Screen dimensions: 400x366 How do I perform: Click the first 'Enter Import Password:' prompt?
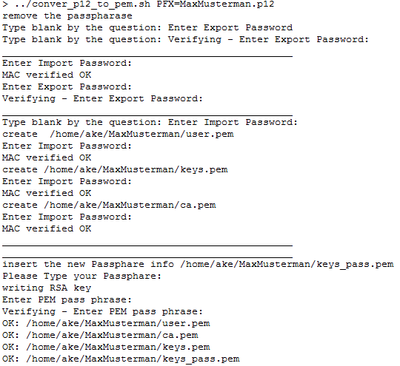67,63
